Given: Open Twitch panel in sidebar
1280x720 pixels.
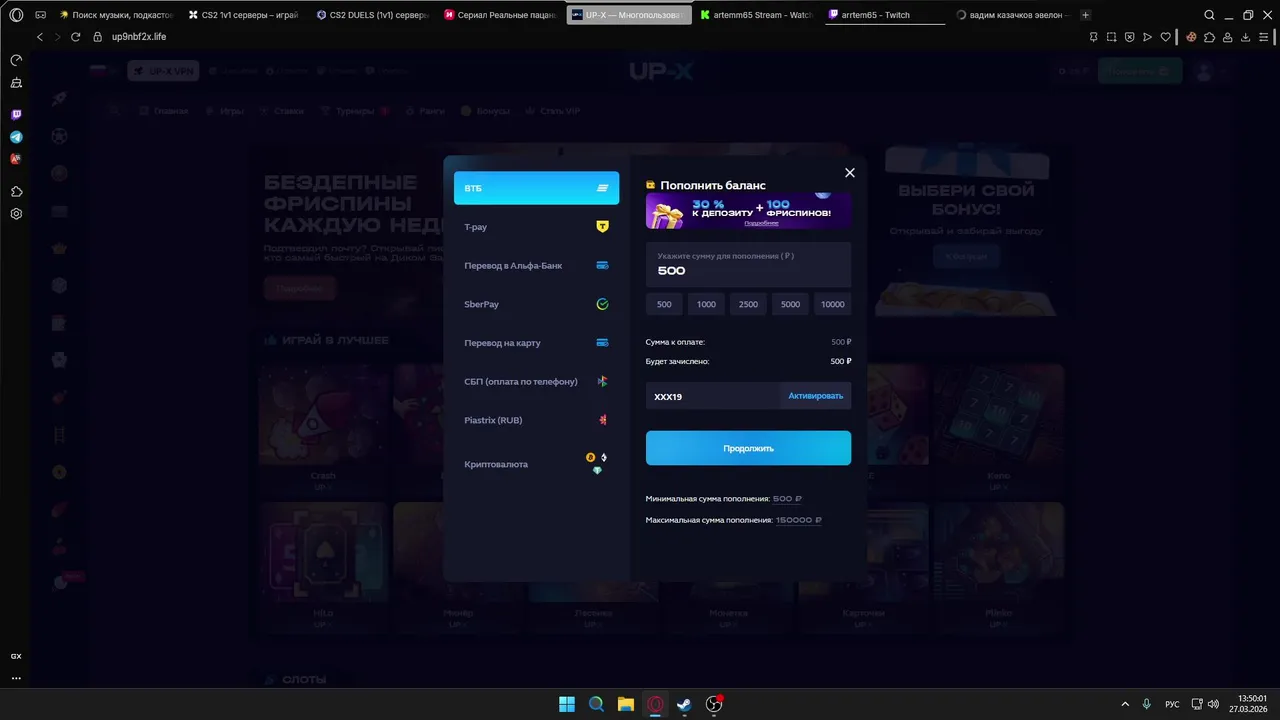Looking at the screenshot, I should click(16, 115).
